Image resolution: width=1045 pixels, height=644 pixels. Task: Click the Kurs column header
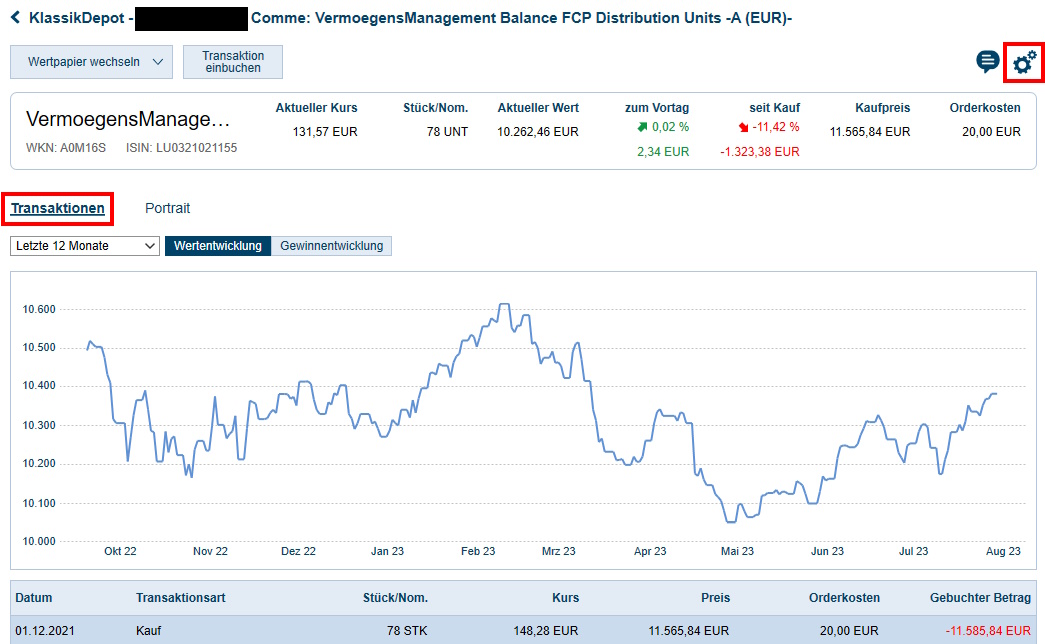point(565,598)
